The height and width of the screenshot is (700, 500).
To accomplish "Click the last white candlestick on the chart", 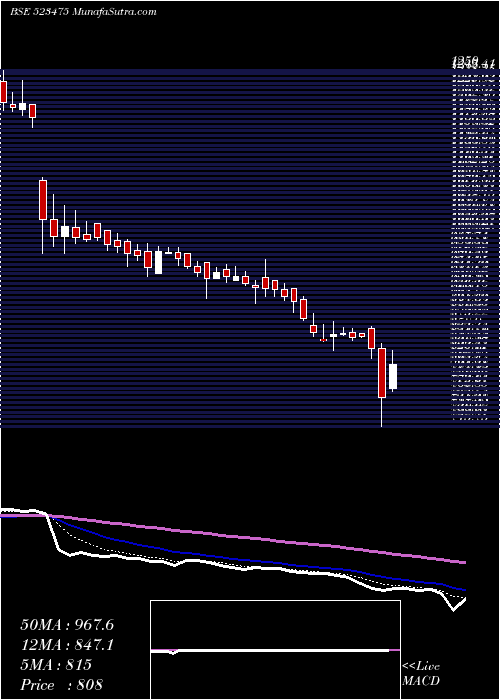I will pos(393,376).
